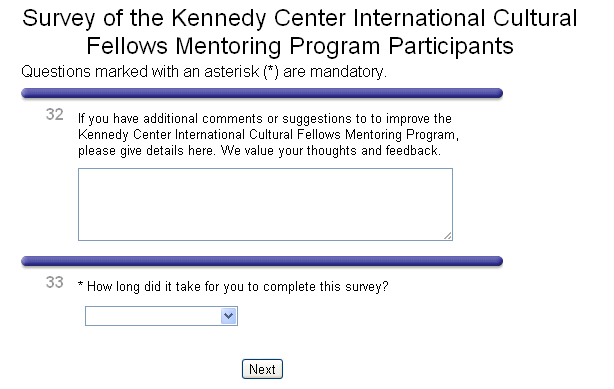
Task: Click the mandatory questions asterisk note
Action: point(204,72)
